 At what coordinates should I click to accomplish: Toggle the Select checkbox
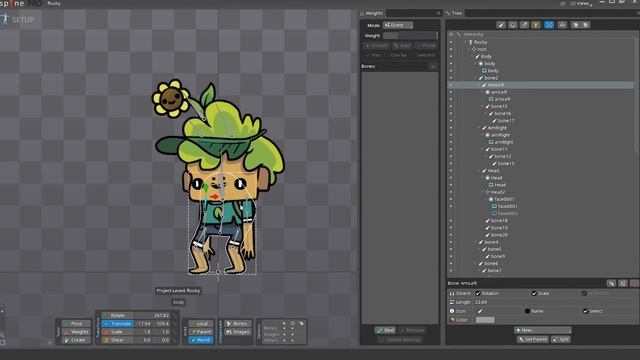pos(586,311)
